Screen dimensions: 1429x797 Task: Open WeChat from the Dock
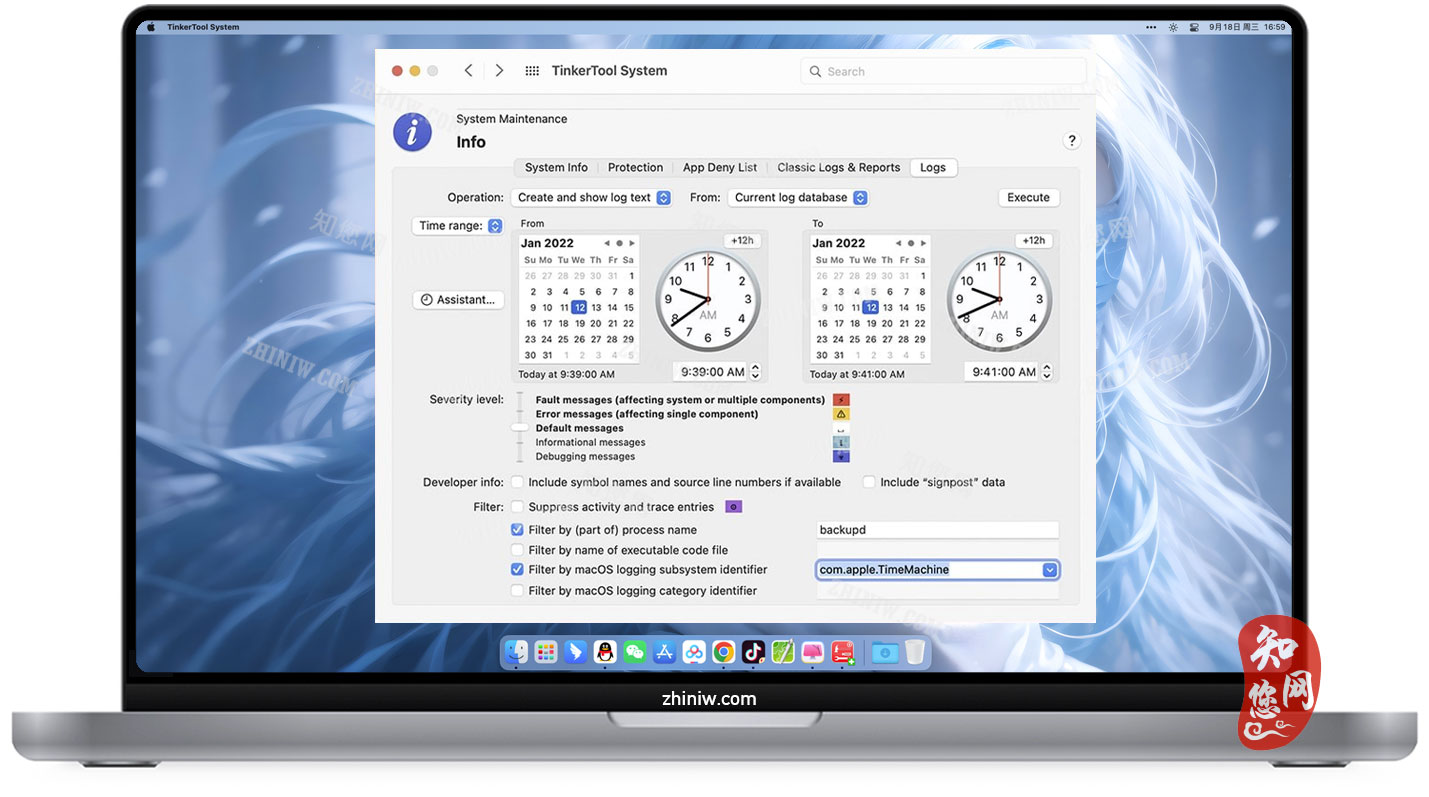[634, 652]
